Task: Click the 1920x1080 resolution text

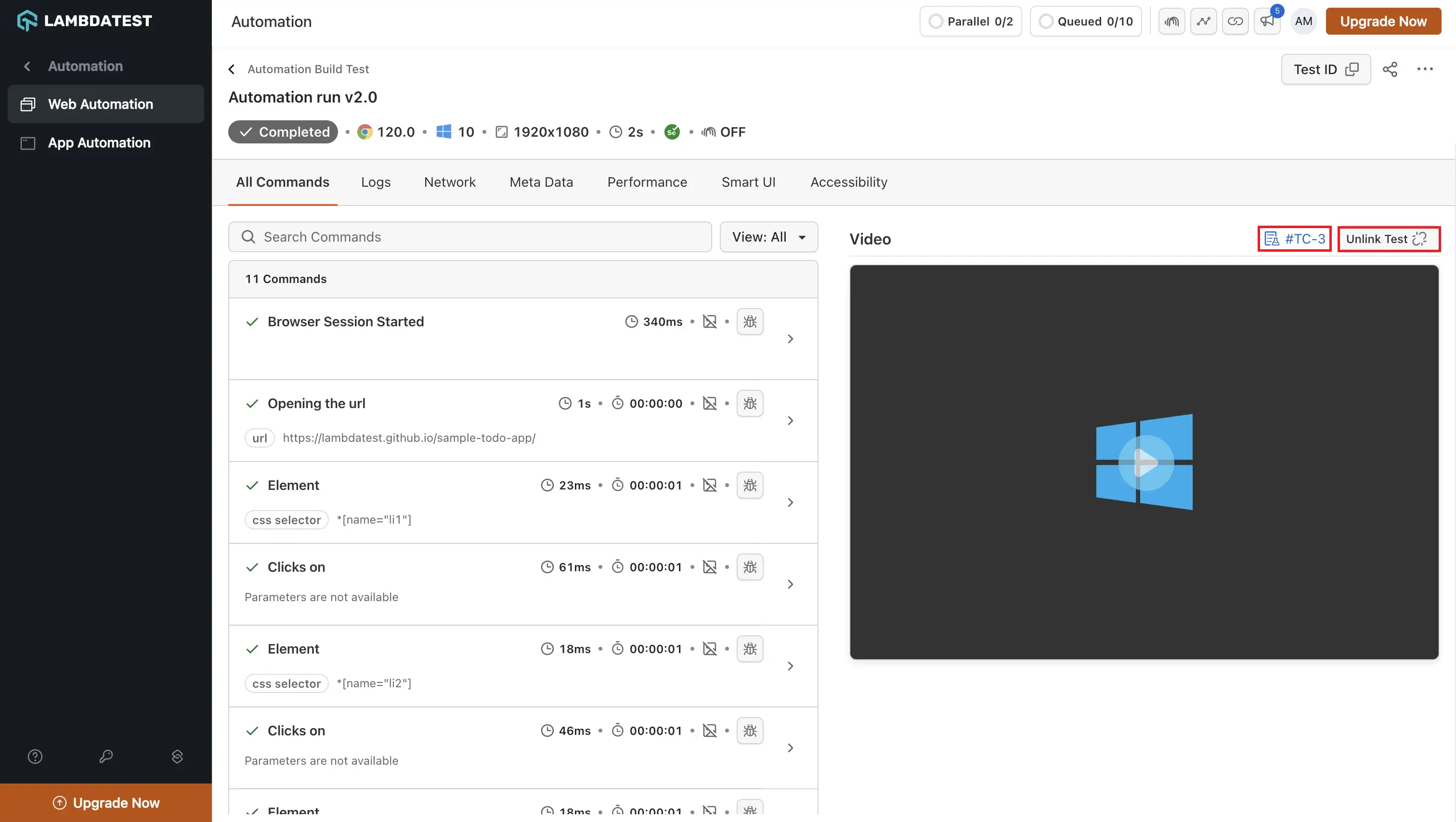Action: point(550,132)
